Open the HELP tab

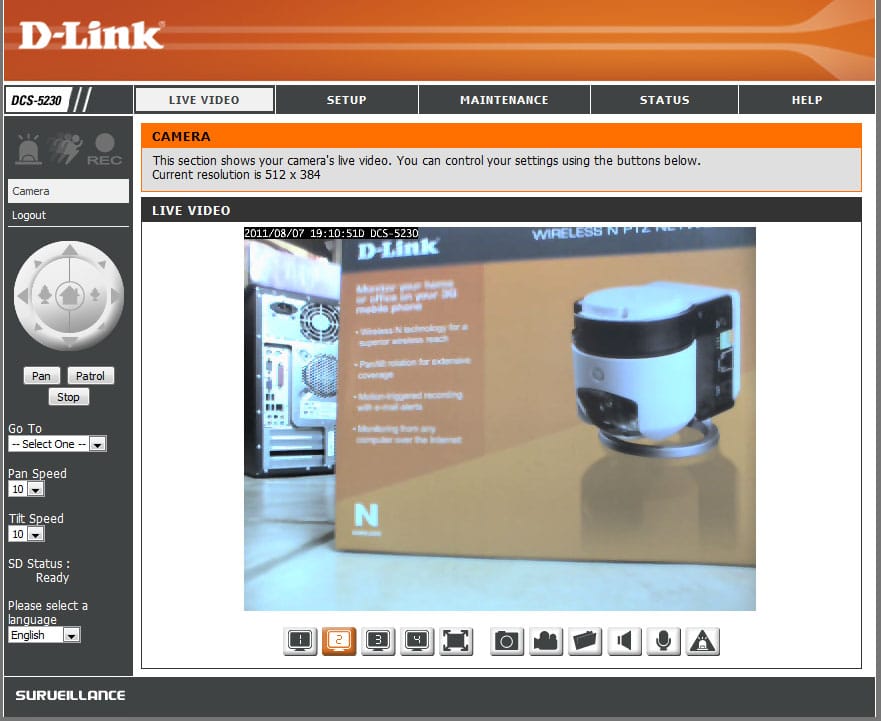(807, 100)
